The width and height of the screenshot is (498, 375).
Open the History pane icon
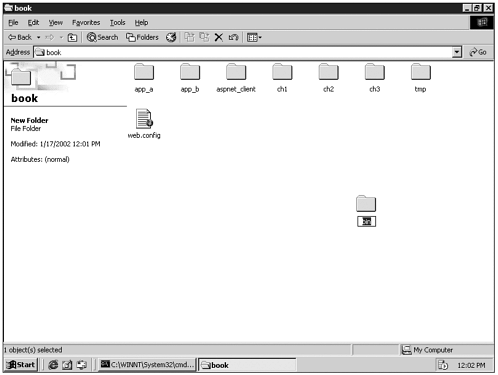[171, 37]
